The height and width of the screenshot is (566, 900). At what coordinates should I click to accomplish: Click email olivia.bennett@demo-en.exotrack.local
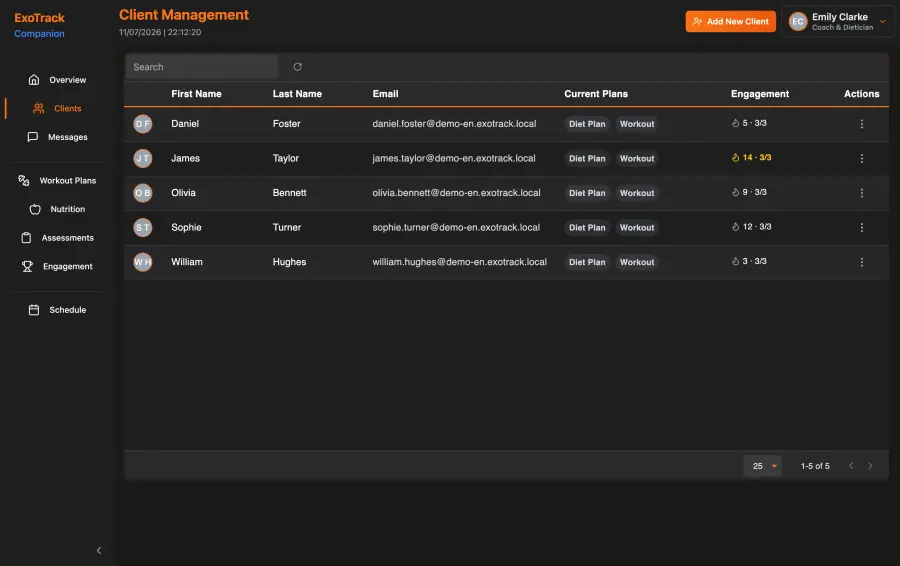456,192
